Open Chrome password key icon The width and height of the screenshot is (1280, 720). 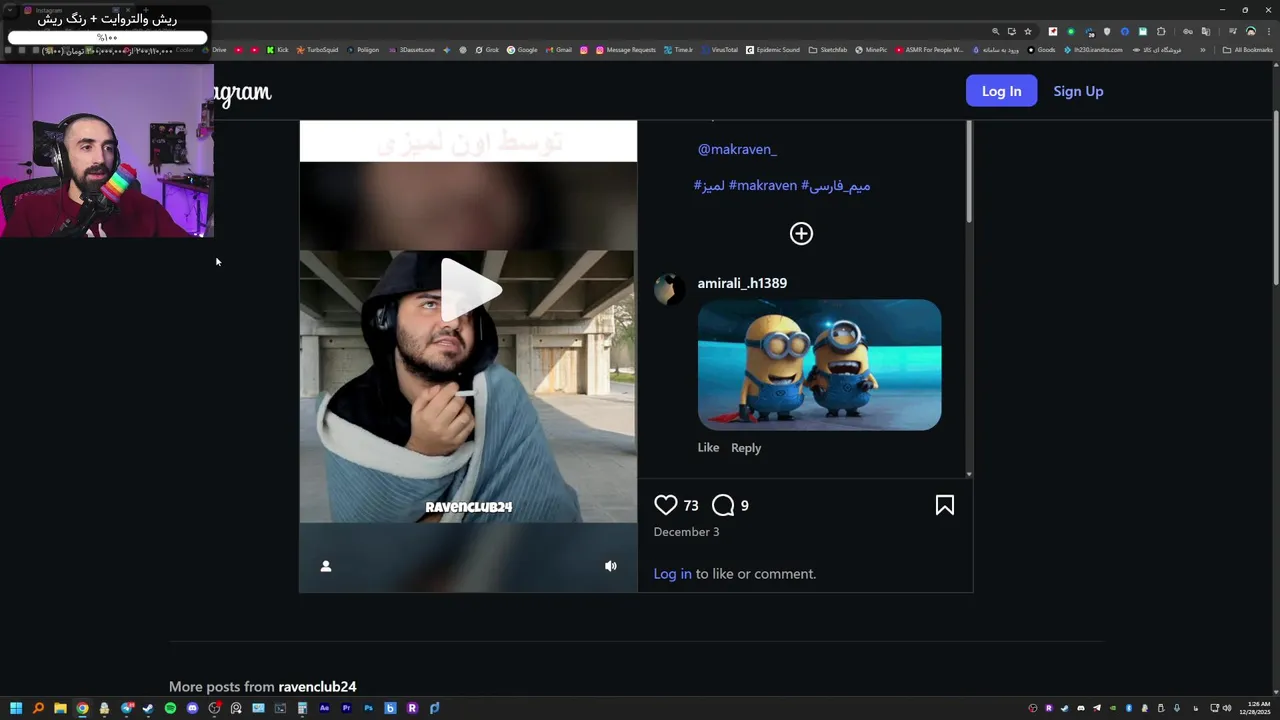[1188, 31]
